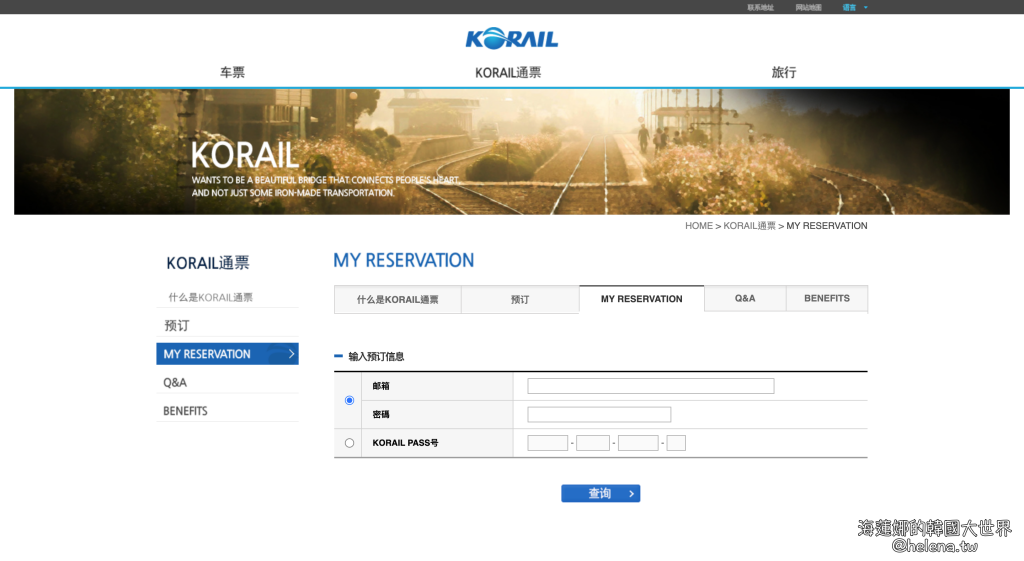This screenshot has width=1024, height=561.
Task: Open the KORAIL通票 main menu
Action: (x=508, y=72)
